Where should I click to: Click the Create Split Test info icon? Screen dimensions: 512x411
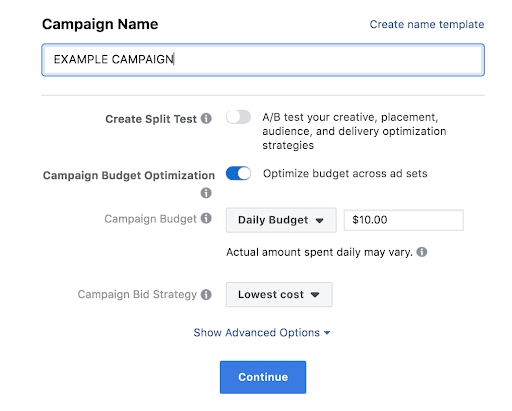206,118
